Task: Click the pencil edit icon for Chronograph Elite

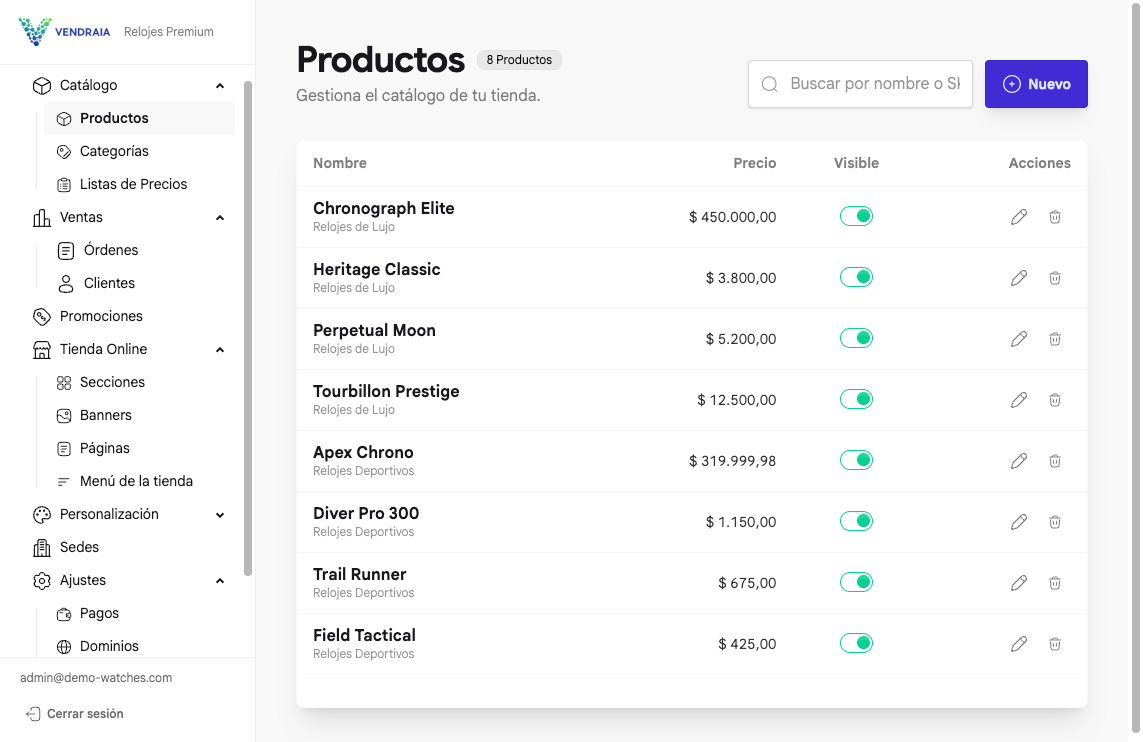Action: (x=1019, y=217)
